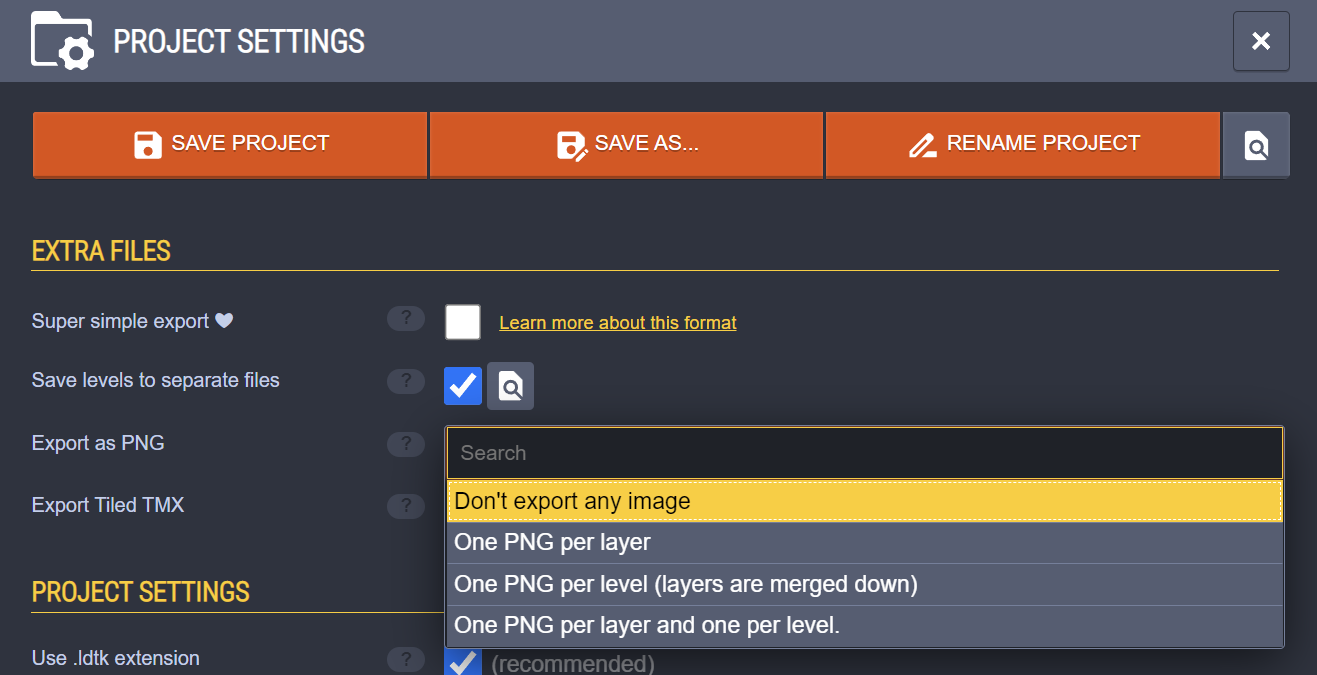Click the Save As... button
The width and height of the screenshot is (1317, 675).
pyautogui.click(x=627, y=144)
